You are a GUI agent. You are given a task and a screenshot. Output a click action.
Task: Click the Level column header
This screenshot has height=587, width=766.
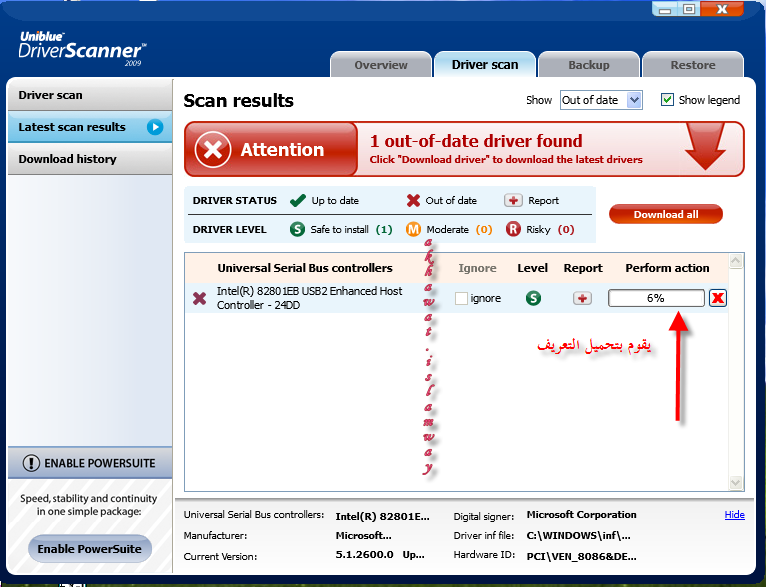pyautogui.click(x=532, y=268)
